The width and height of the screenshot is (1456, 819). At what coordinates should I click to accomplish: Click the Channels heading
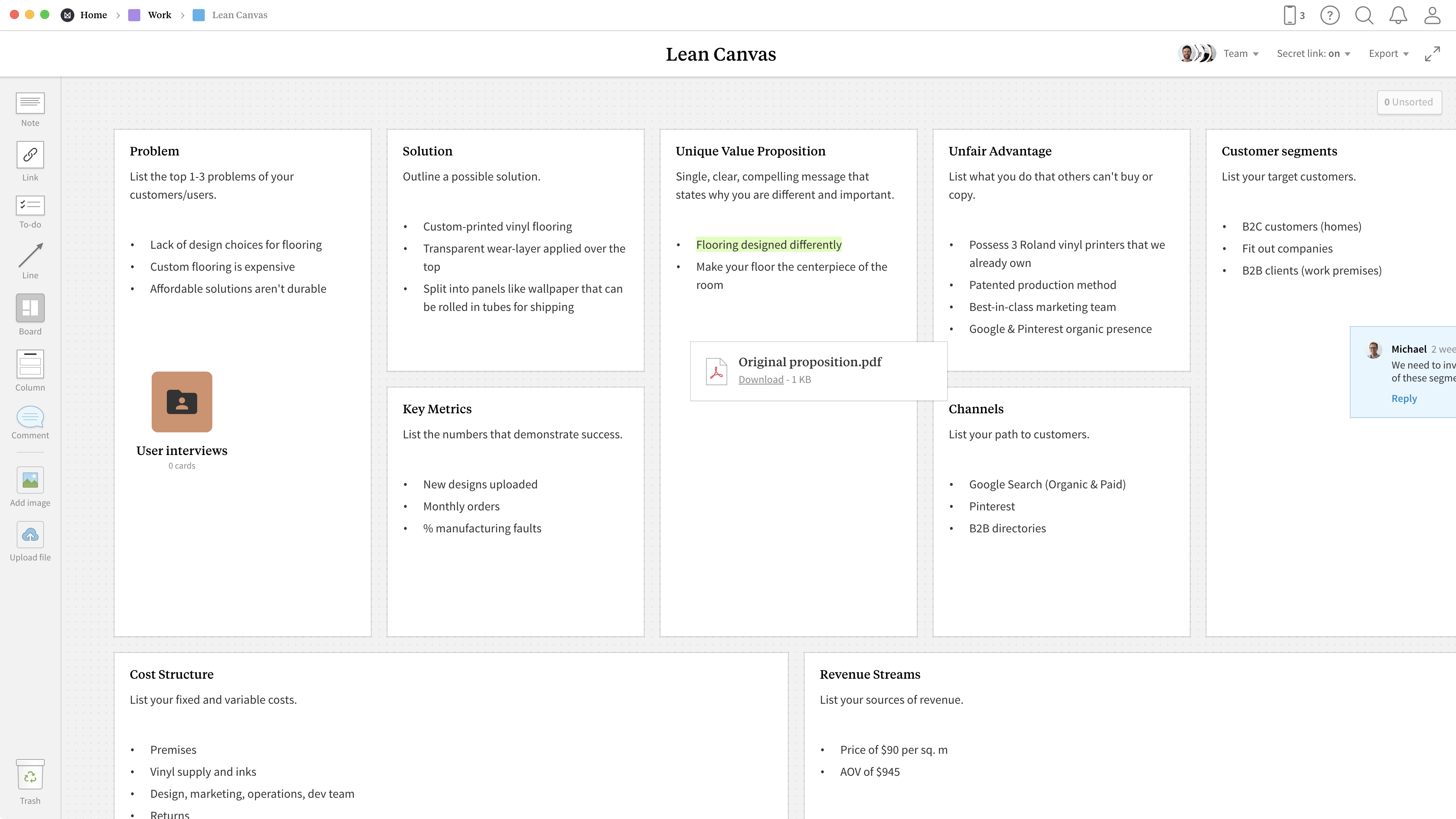pos(976,409)
